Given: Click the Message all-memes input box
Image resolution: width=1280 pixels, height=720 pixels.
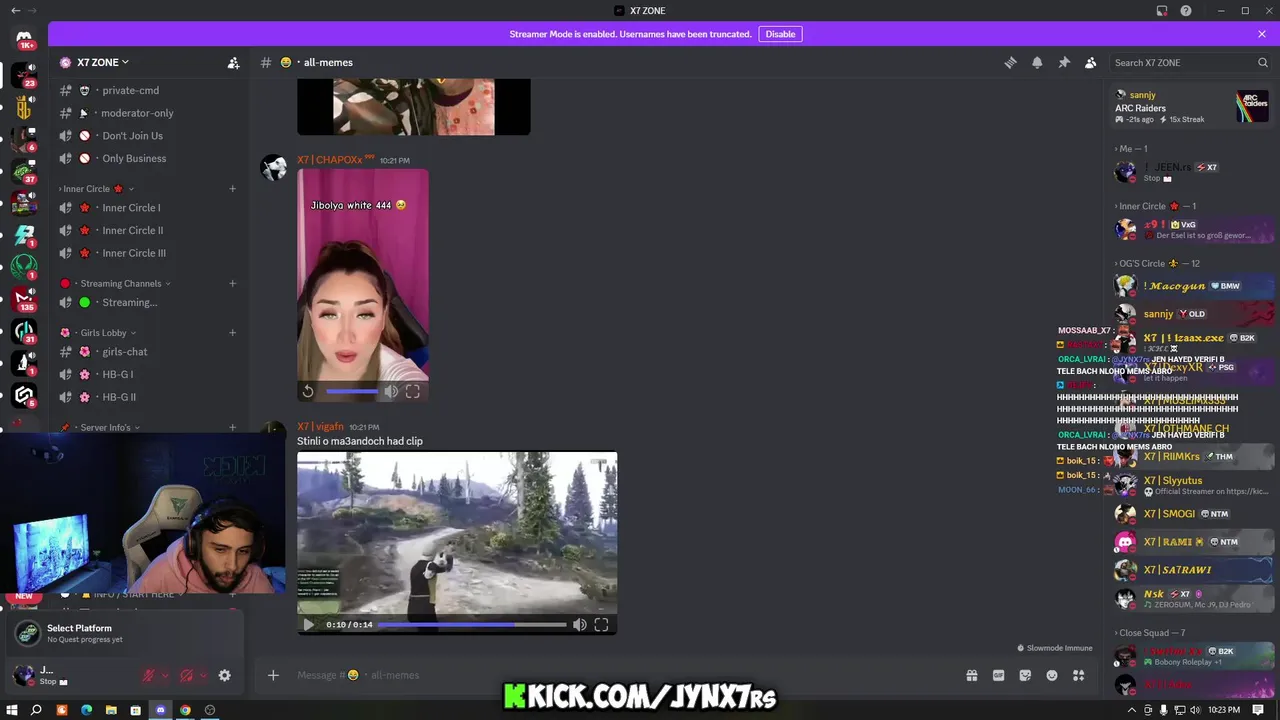Looking at the screenshot, I should coord(620,675).
